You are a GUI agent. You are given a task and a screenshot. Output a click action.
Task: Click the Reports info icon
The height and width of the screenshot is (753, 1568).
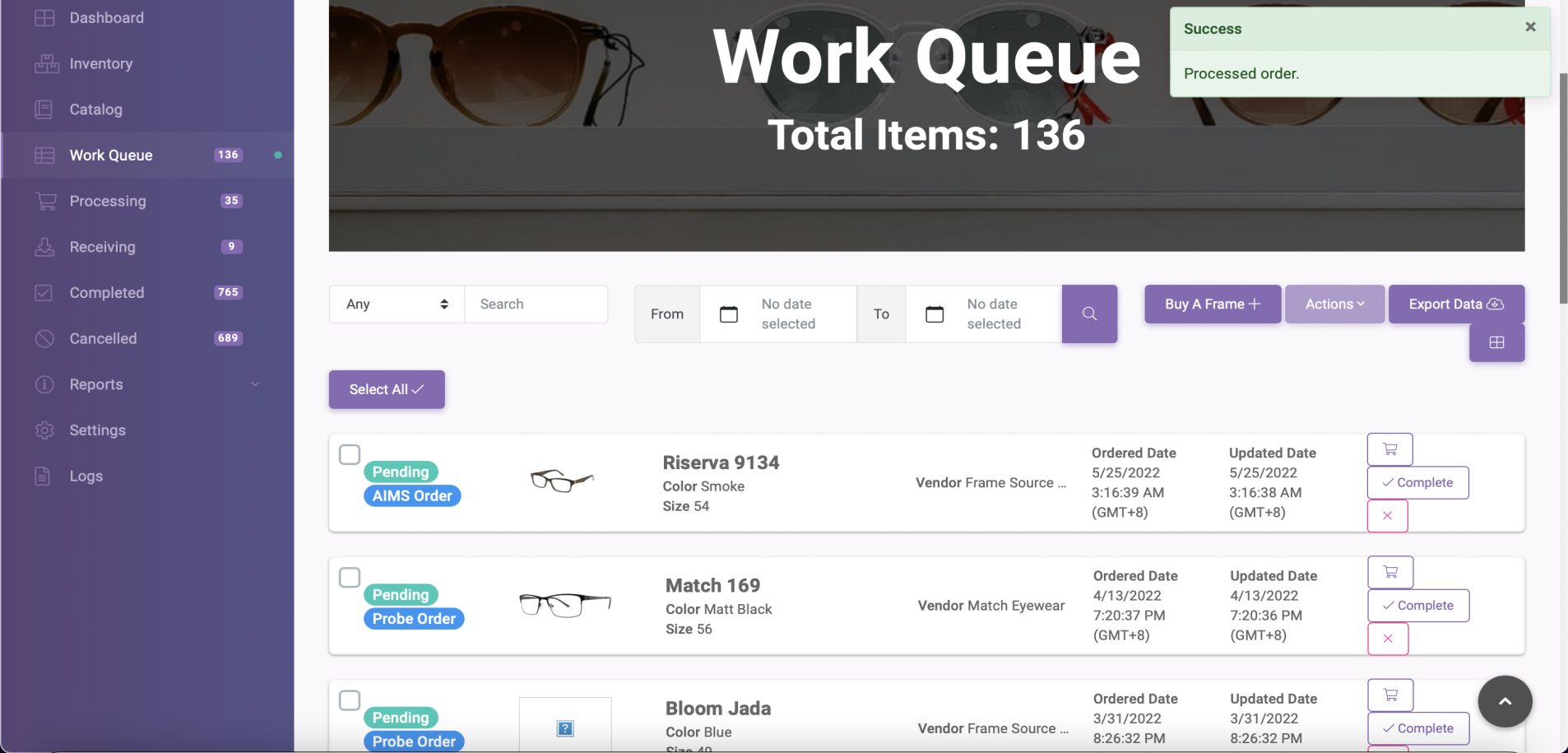[44, 384]
